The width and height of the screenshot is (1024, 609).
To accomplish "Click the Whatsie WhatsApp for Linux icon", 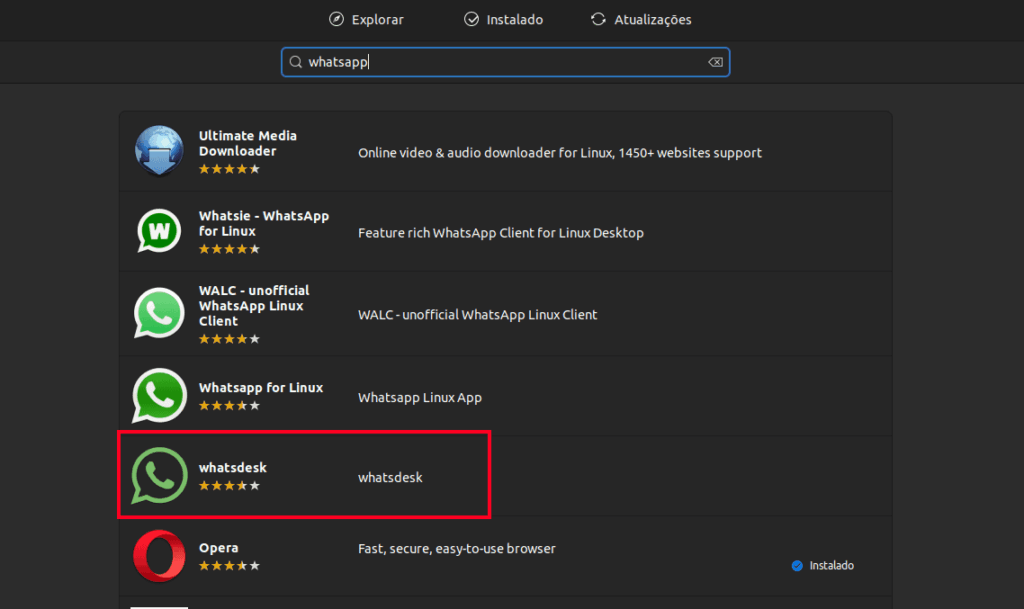I will tap(158, 230).
